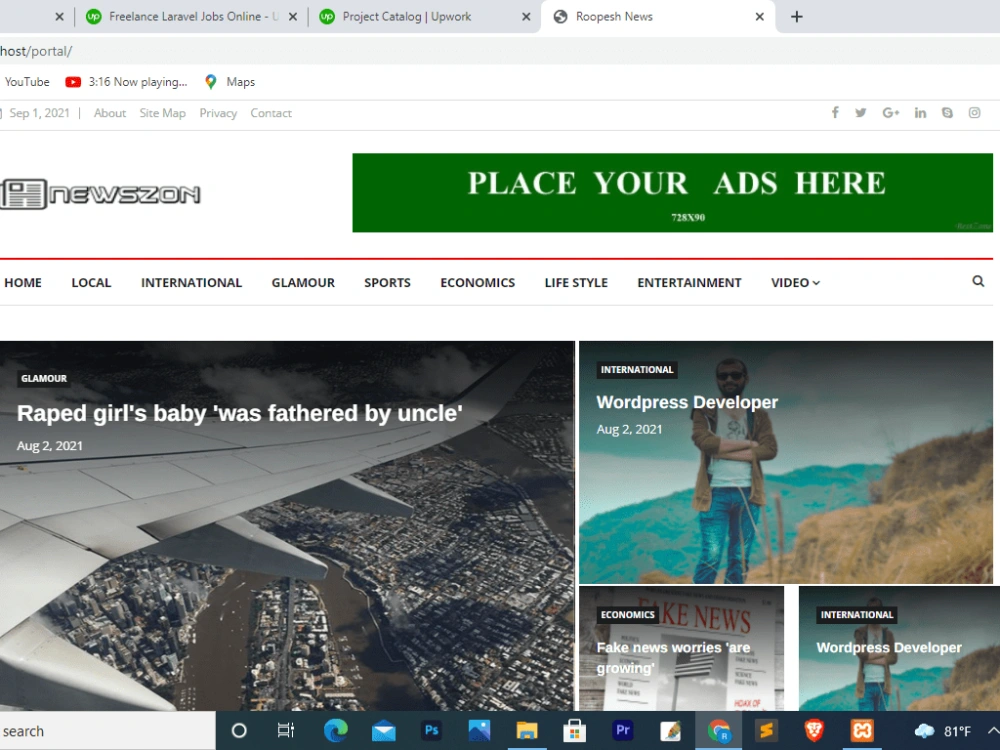
Task: Open the weather 81°F widget
Action: [942, 731]
